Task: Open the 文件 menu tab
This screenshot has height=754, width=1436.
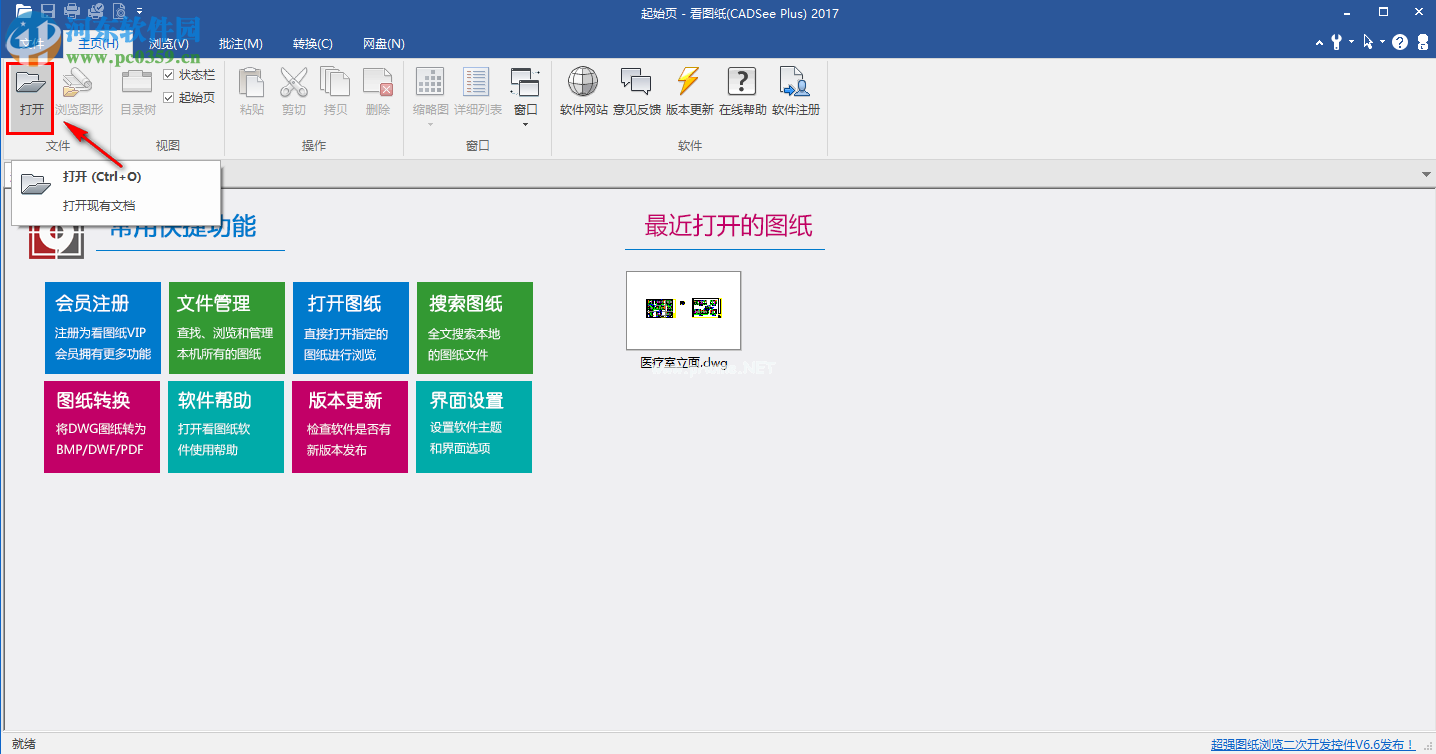Action: [33, 44]
